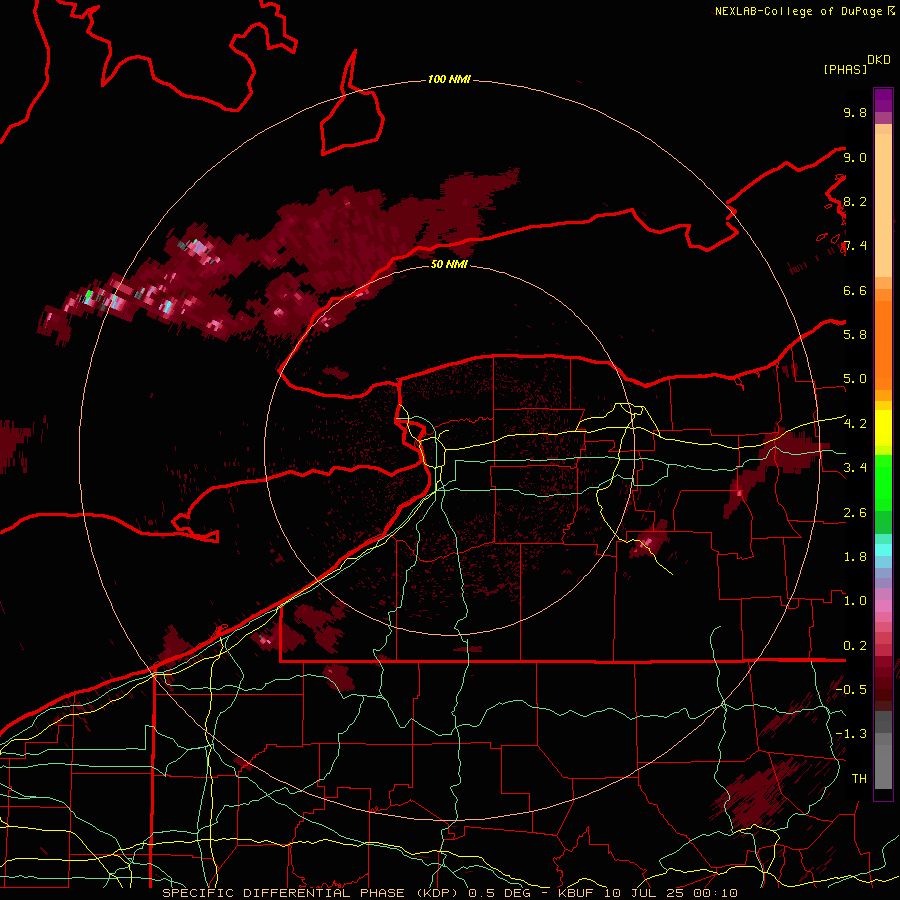This screenshot has width=900, height=900.
Task: Click the 50 NMI range ring label
Action: click(x=449, y=264)
